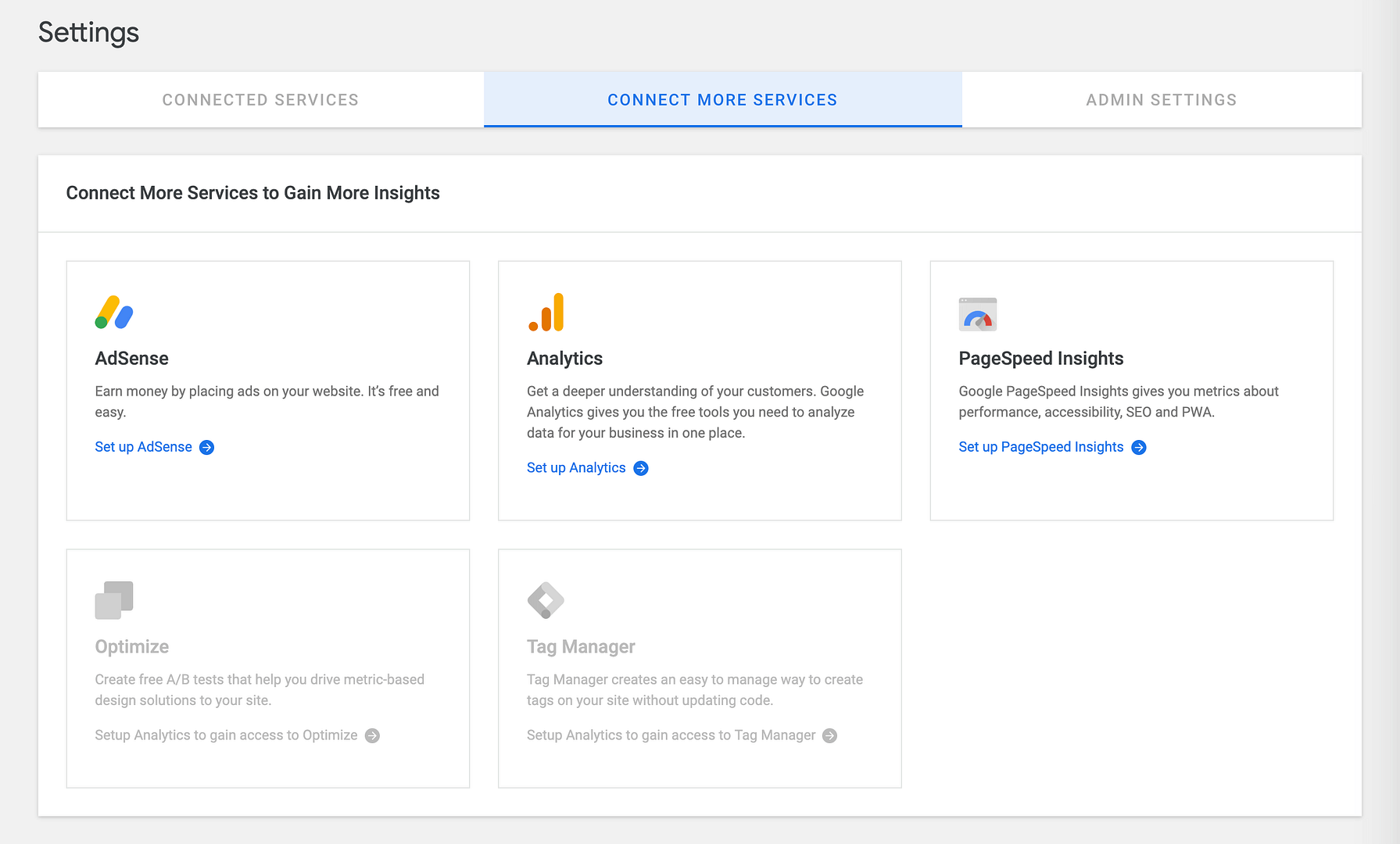This screenshot has height=844, width=1400.
Task: Click the arrow icon in the Optimize card
Action: (373, 735)
